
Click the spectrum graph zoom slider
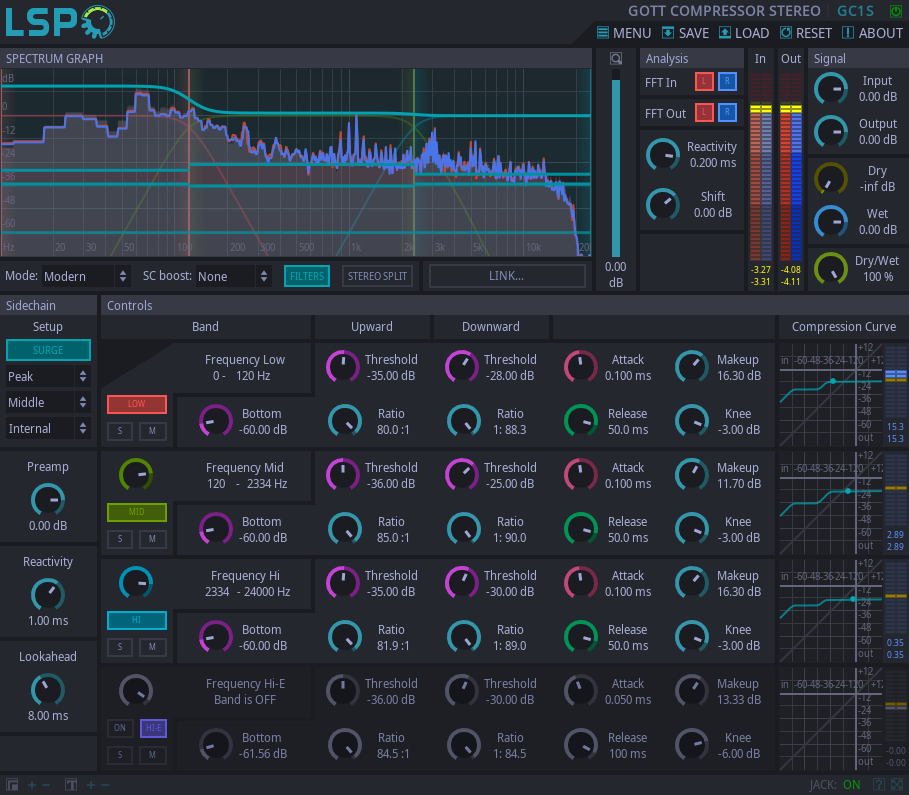616,164
